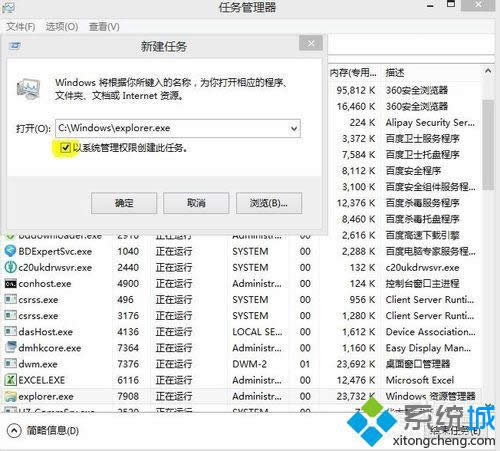
Task: Open the 打开(O) combo box dropdown arrow
Action: [294, 128]
